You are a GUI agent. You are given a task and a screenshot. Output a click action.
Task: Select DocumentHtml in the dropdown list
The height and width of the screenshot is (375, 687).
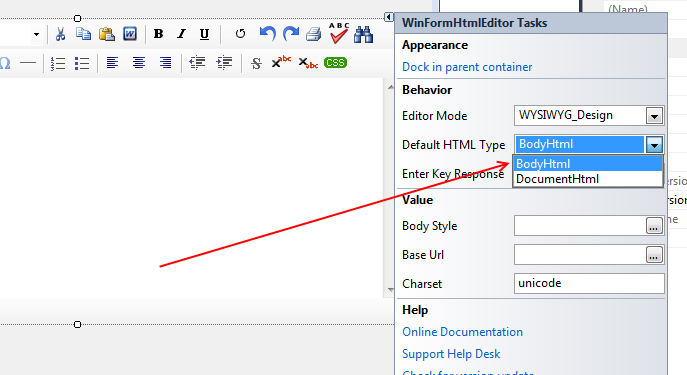coord(588,179)
